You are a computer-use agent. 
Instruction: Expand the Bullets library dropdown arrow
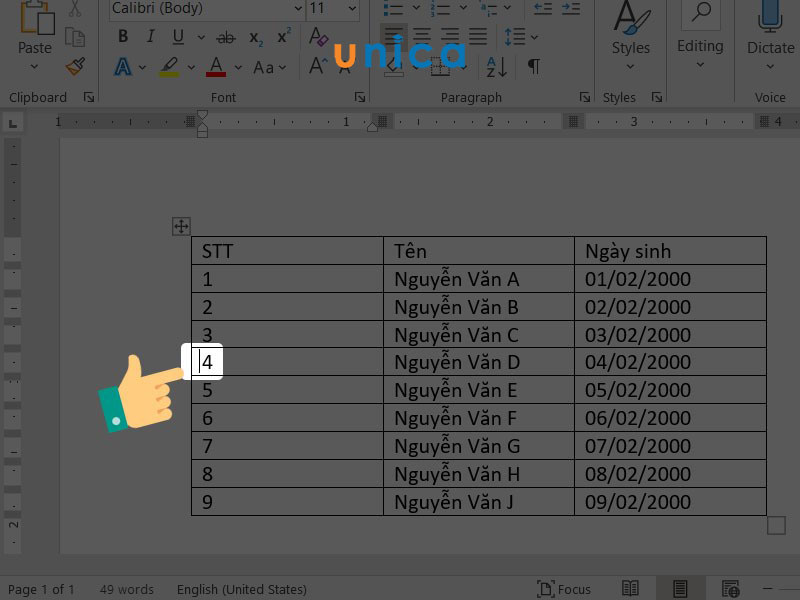coord(416,8)
